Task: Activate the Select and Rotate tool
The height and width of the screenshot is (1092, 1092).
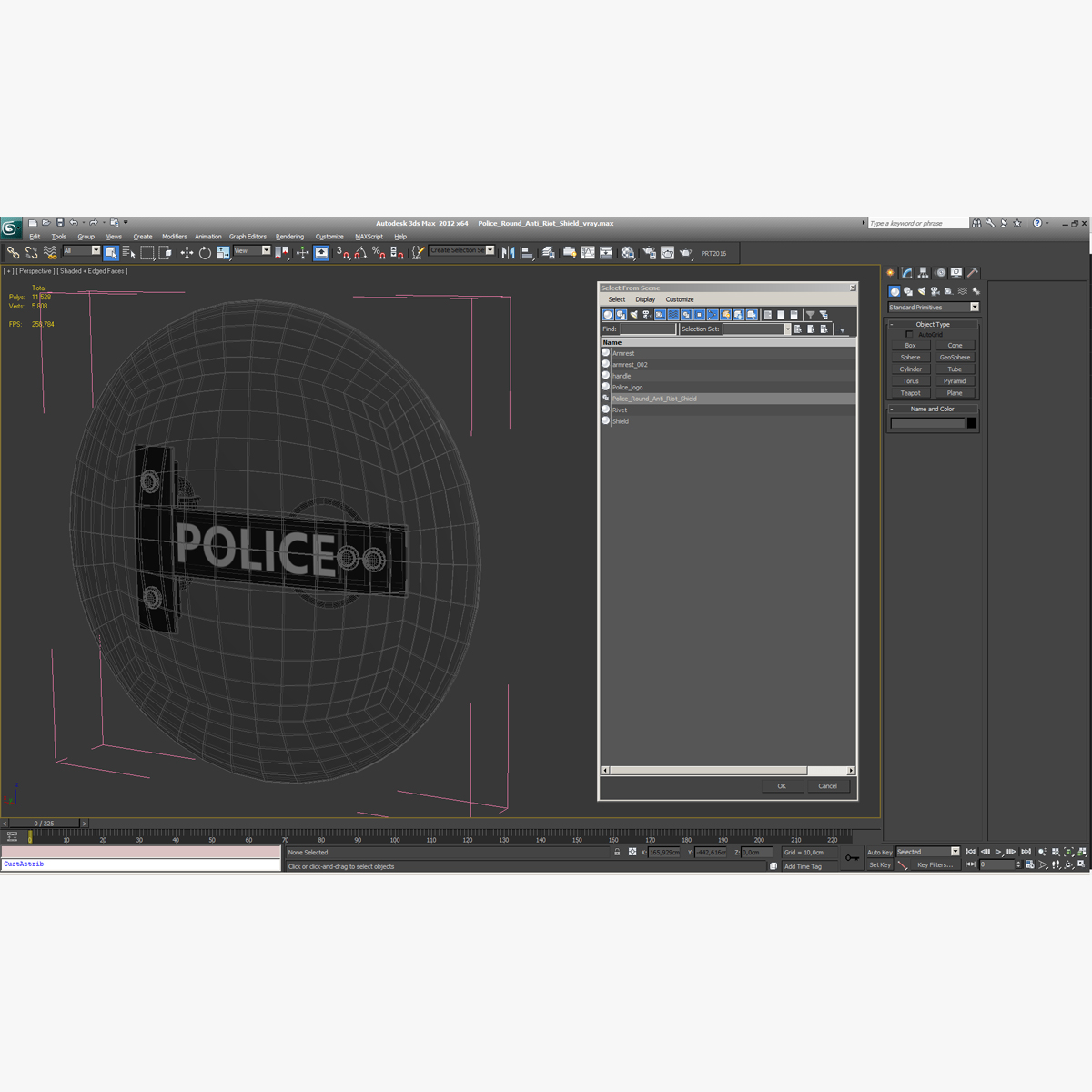Action: coord(205,253)
